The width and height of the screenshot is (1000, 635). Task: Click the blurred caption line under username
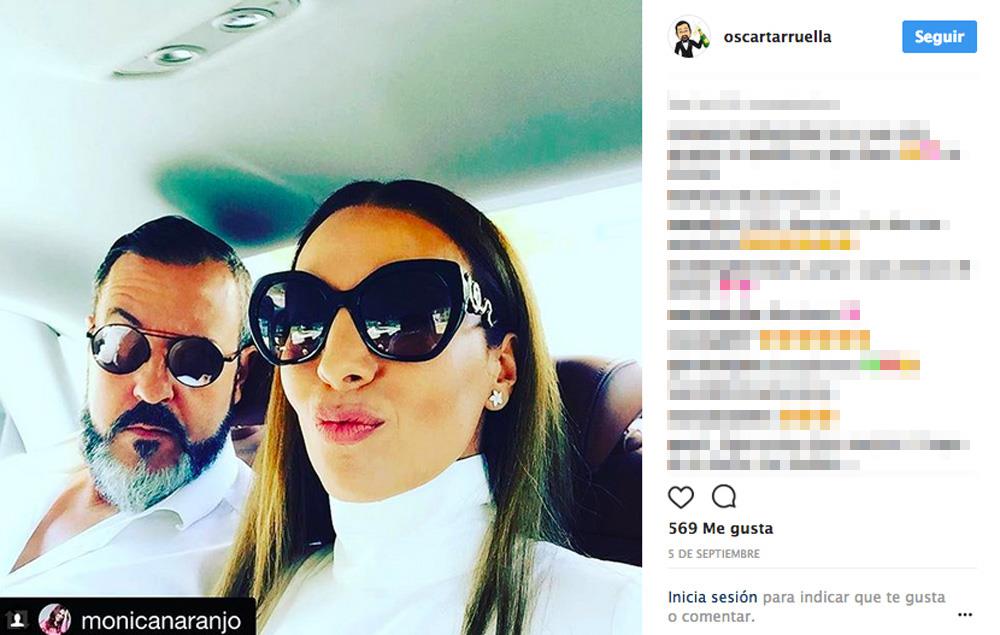(x=753, y=103)
